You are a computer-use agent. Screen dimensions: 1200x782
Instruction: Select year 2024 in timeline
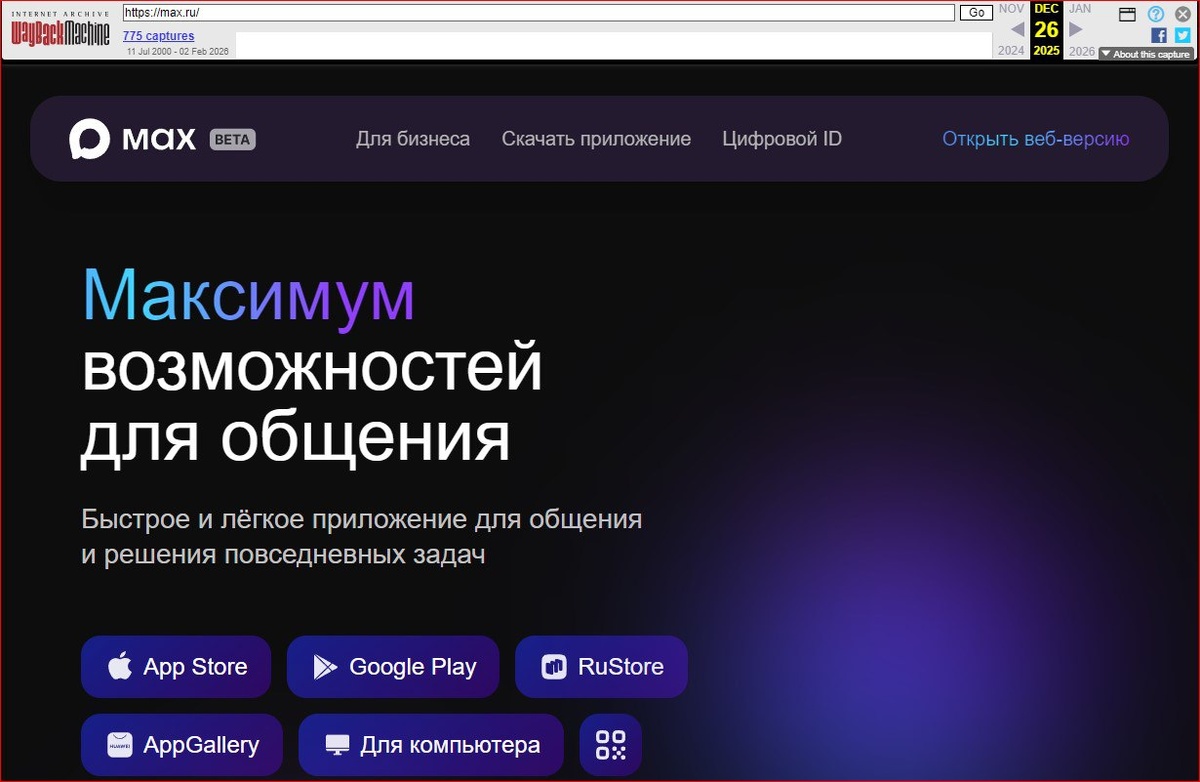pos(1012,51)
